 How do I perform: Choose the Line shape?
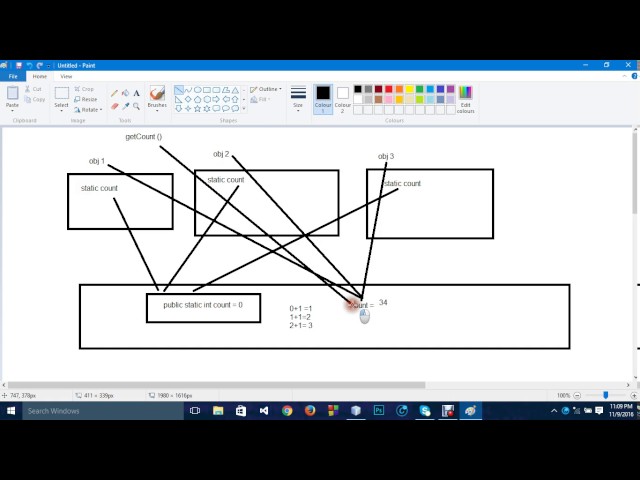pyautogui.click(x=178, y=90)
